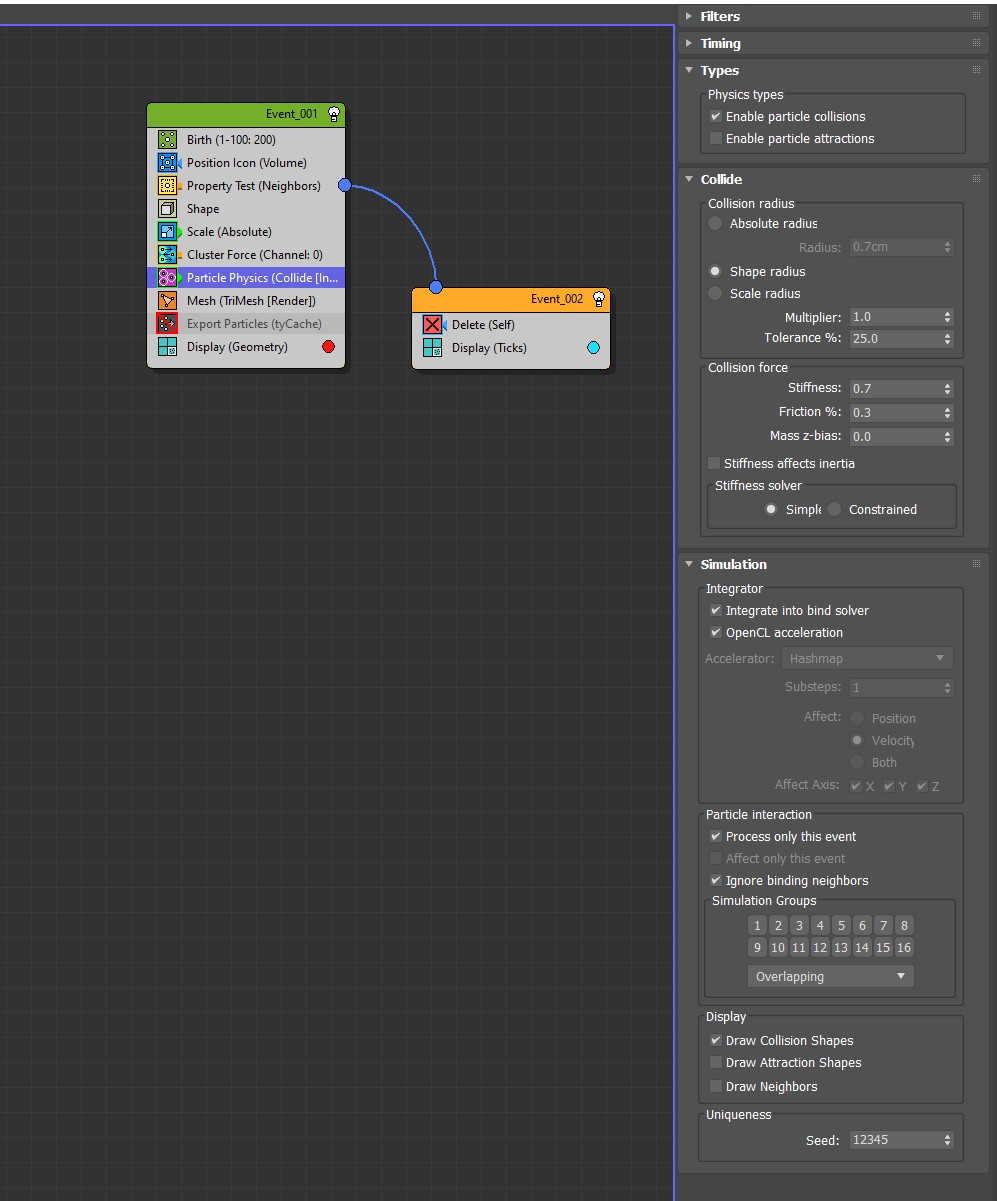Click the Mass z-bias value field
The width and height of the screenshot is (997, 1201).
coord(895,437)
